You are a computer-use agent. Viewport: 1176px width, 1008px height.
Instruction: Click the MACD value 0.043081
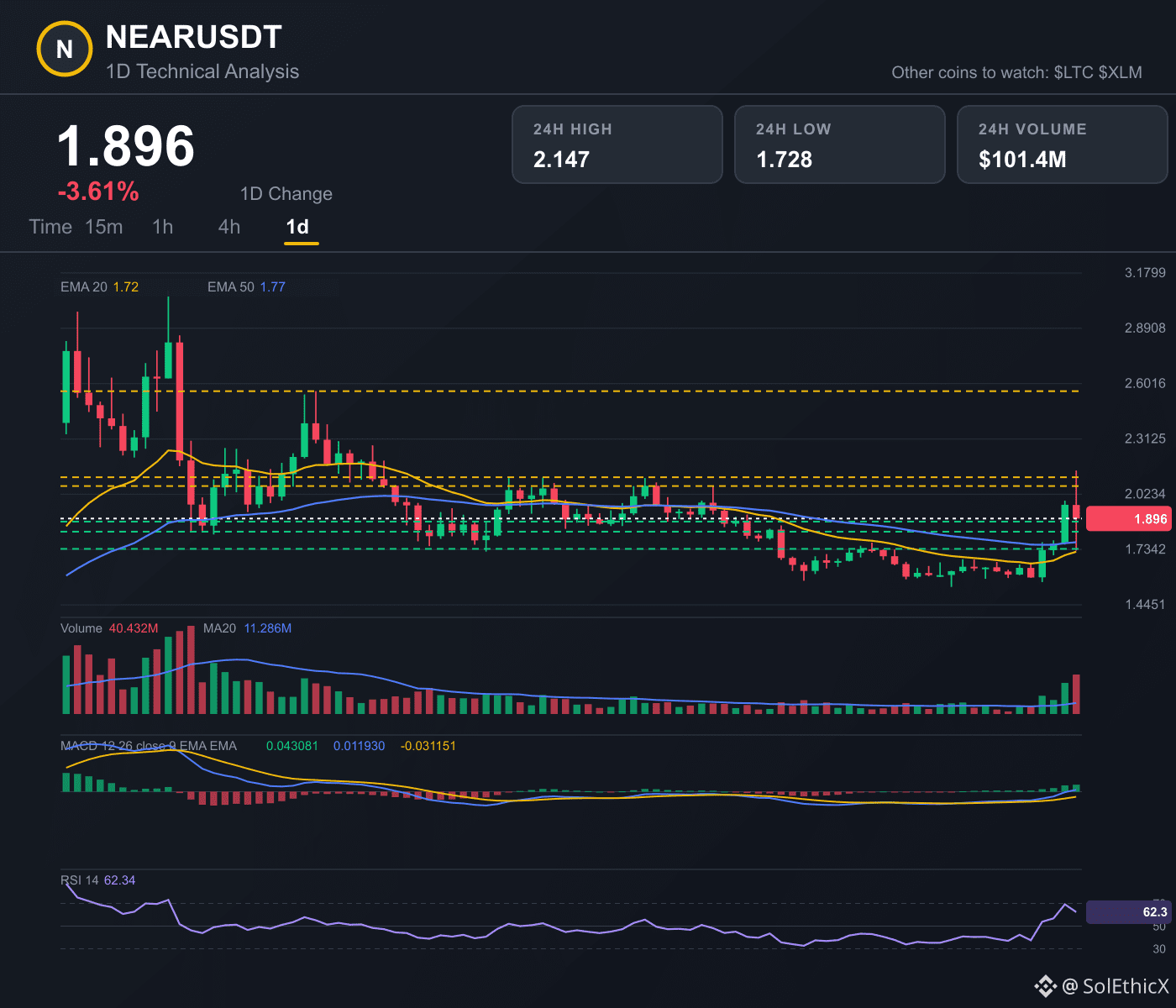292,746
